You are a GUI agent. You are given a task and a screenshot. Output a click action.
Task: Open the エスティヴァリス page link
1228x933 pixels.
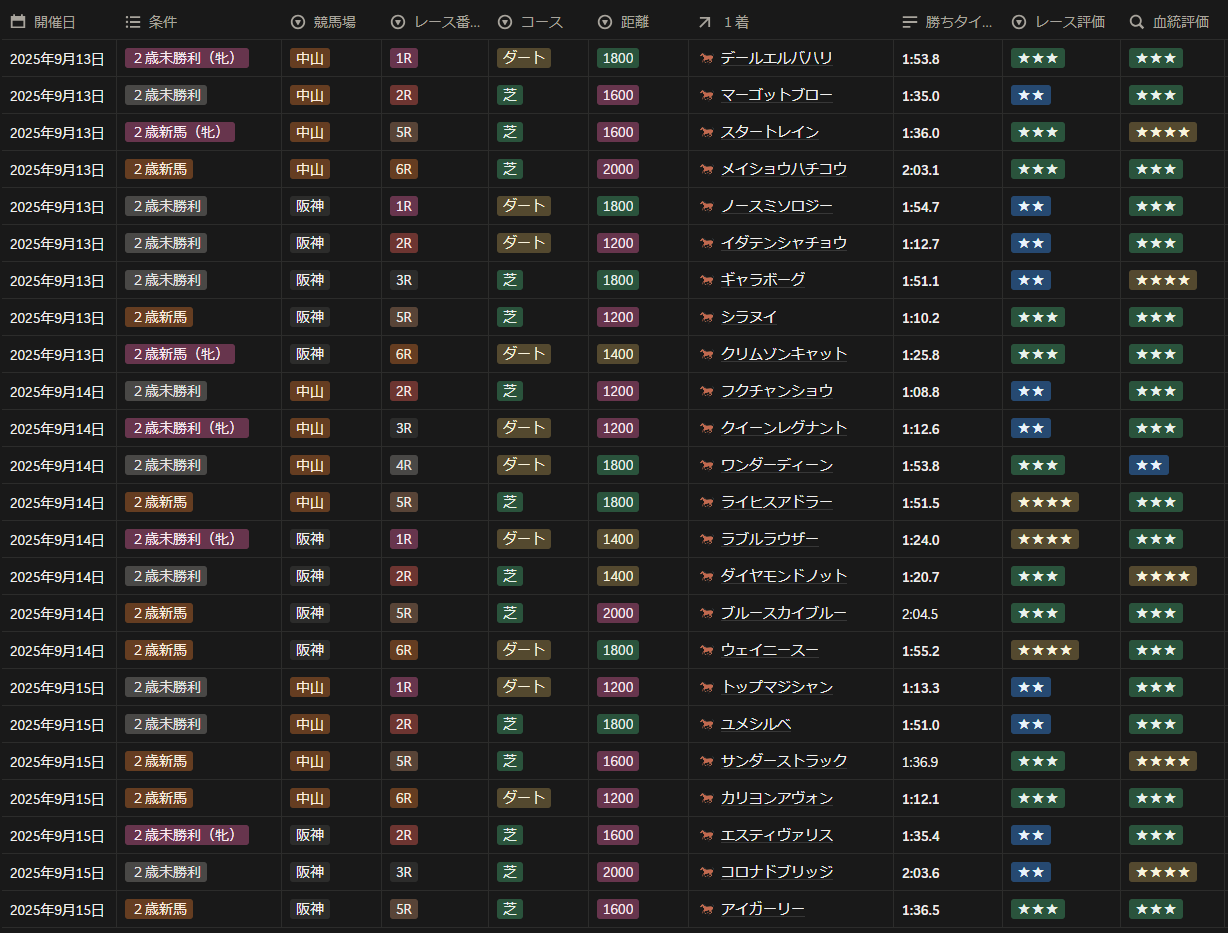pyautogui.click(x=776, y=835)
